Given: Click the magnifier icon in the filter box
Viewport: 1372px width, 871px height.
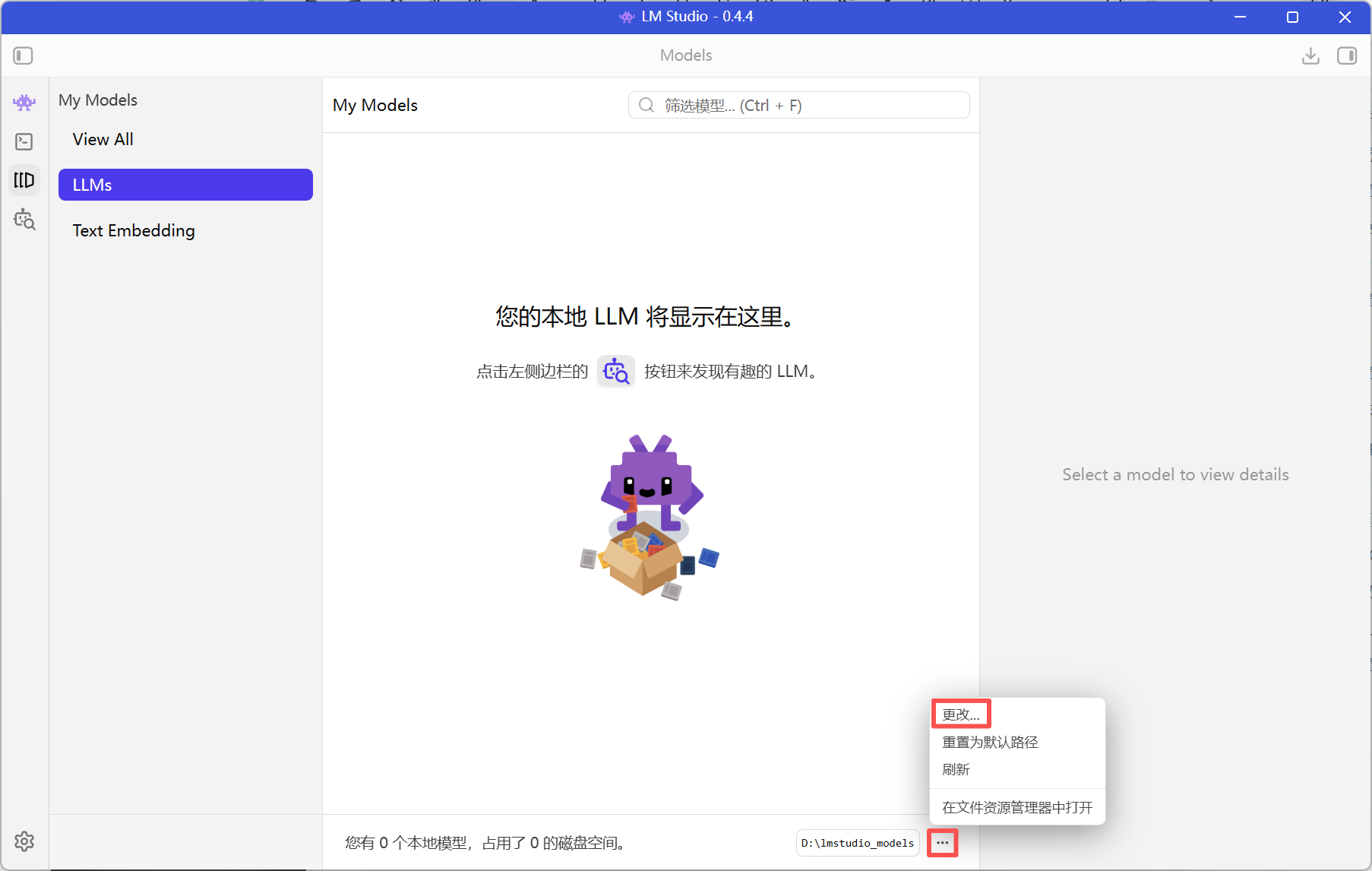Looking at the screenshot, I should pos(645,105).
